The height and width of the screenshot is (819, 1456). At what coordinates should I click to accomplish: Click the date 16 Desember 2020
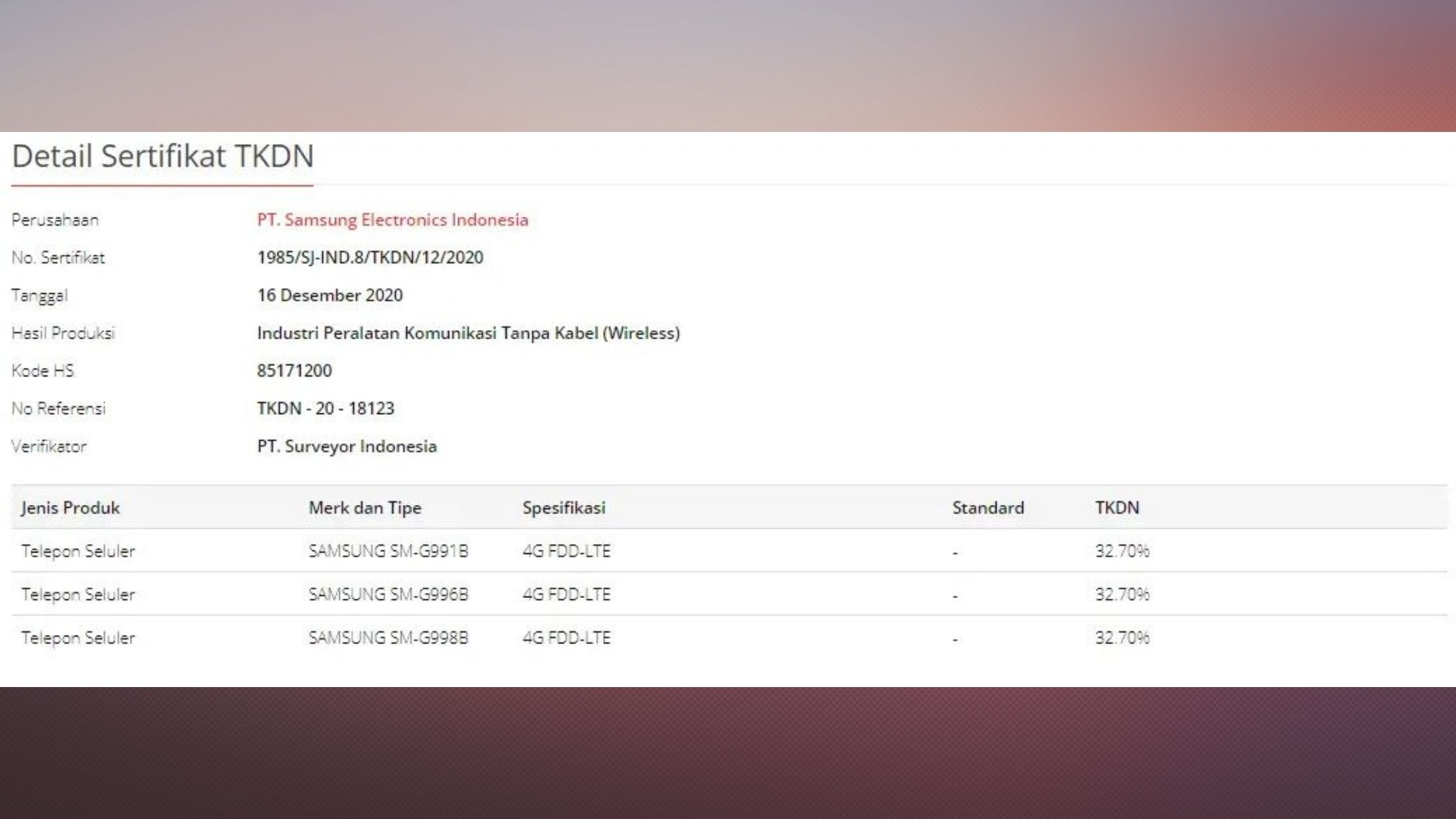tap(330, 295)
